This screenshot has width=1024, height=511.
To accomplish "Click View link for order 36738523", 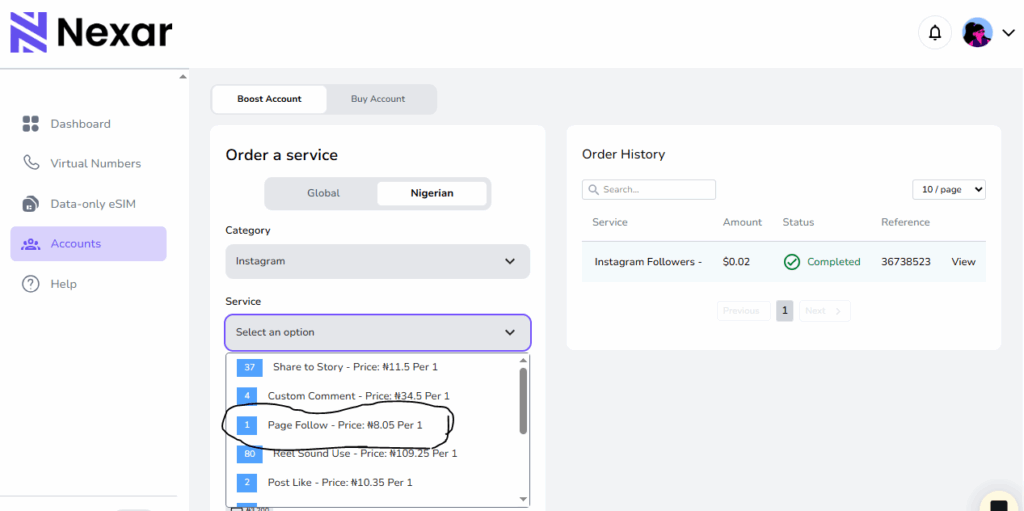I will [963, 261].
